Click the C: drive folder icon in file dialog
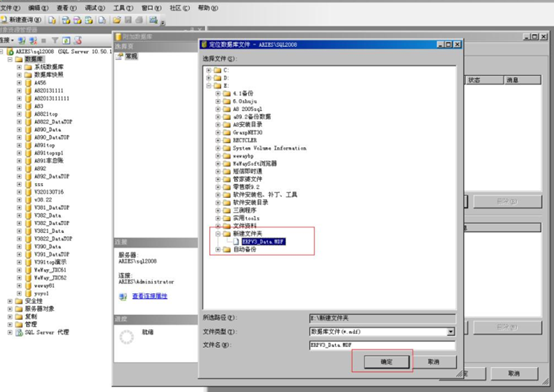This screenshot has height=392, width=554. pos(217,70)
